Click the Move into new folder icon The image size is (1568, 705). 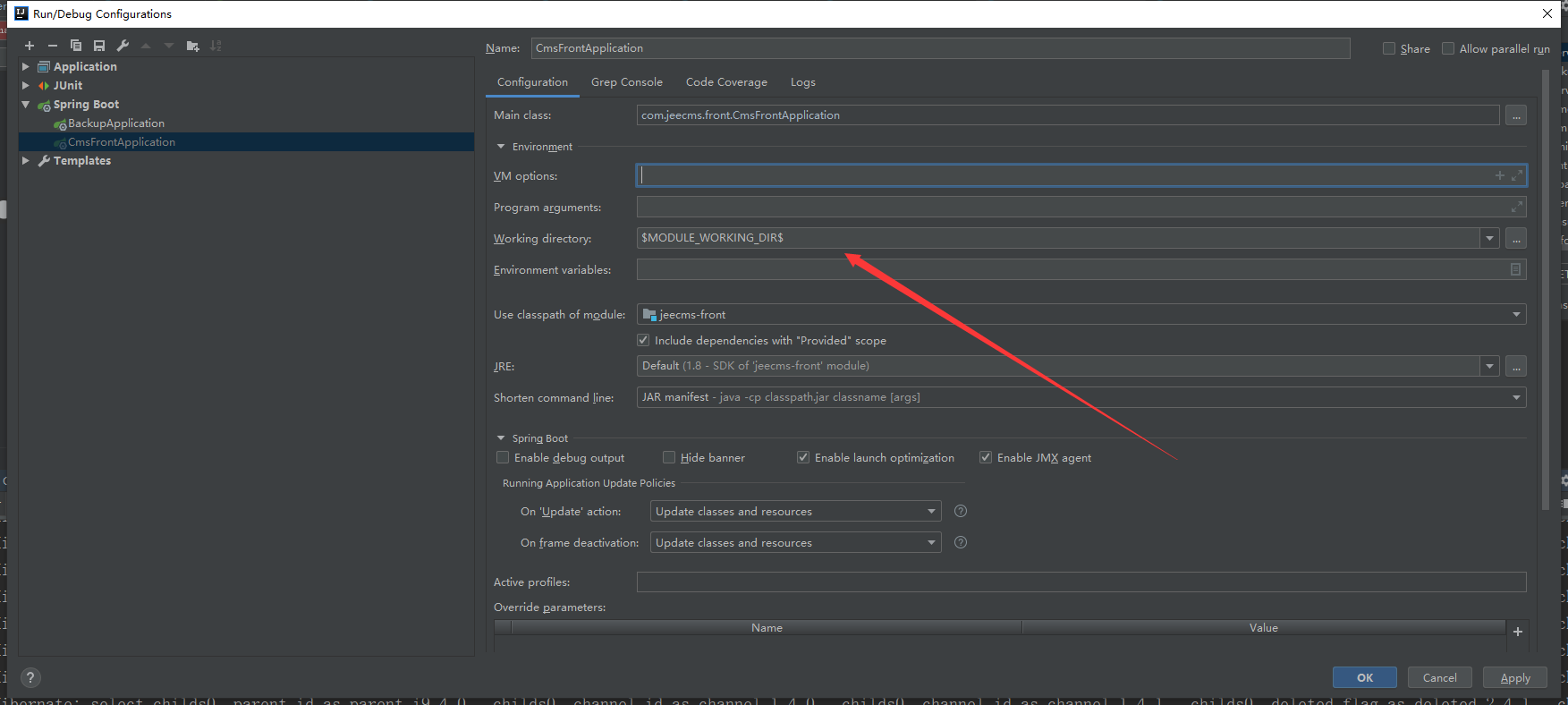(192, 46)
